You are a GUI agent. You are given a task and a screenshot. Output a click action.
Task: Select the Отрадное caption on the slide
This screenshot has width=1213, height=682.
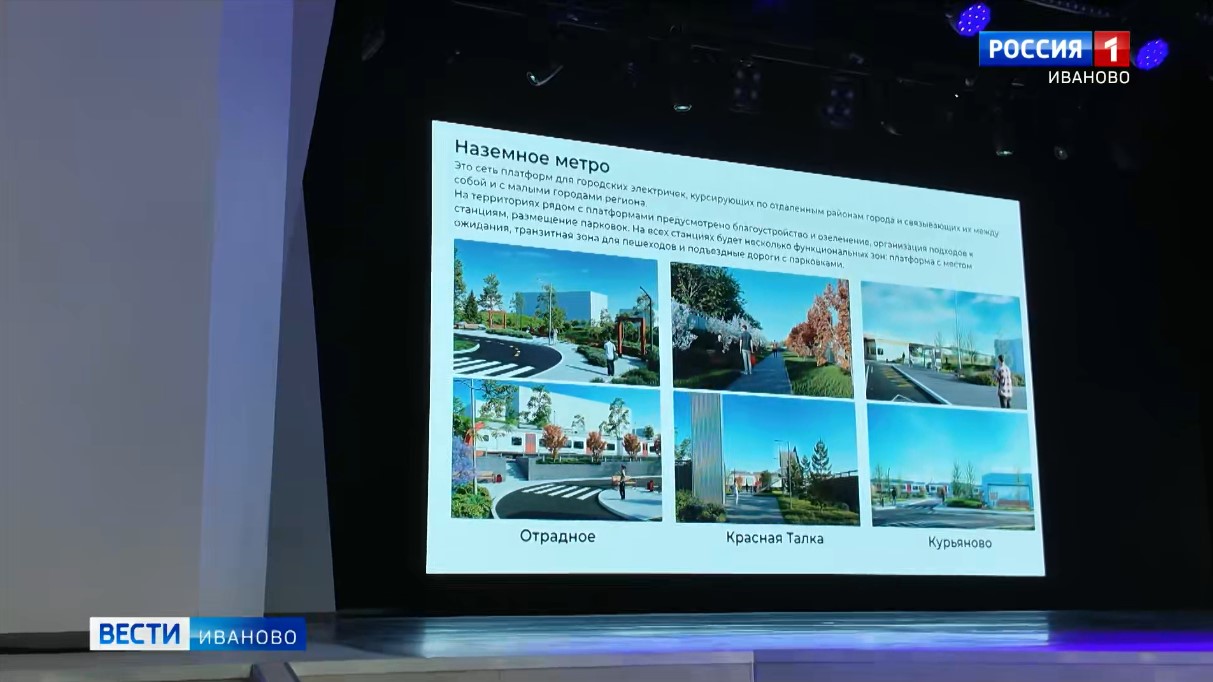tap(557, 537)
